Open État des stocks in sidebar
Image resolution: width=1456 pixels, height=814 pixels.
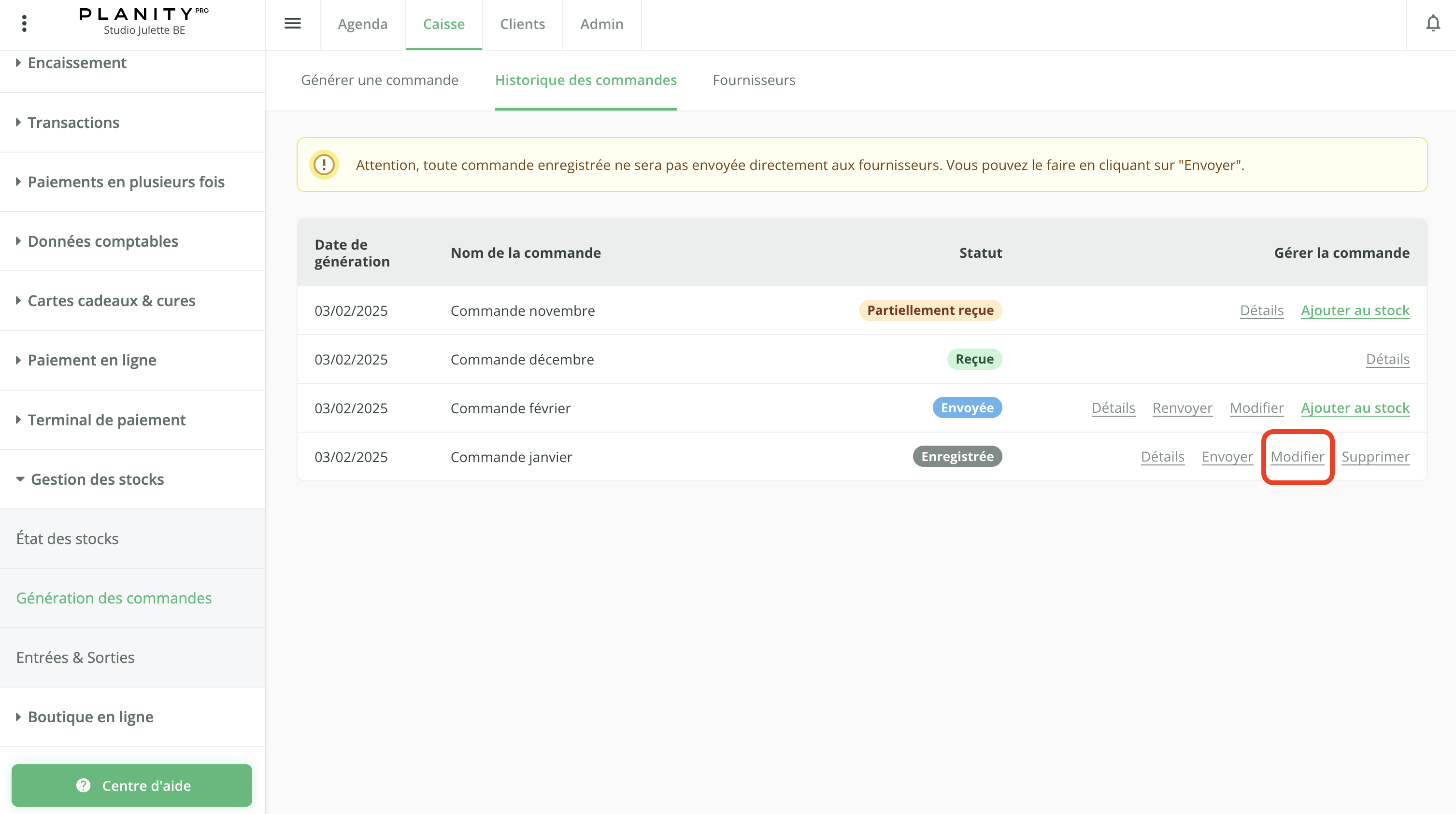pyautogui.click(x=67, y=538)
